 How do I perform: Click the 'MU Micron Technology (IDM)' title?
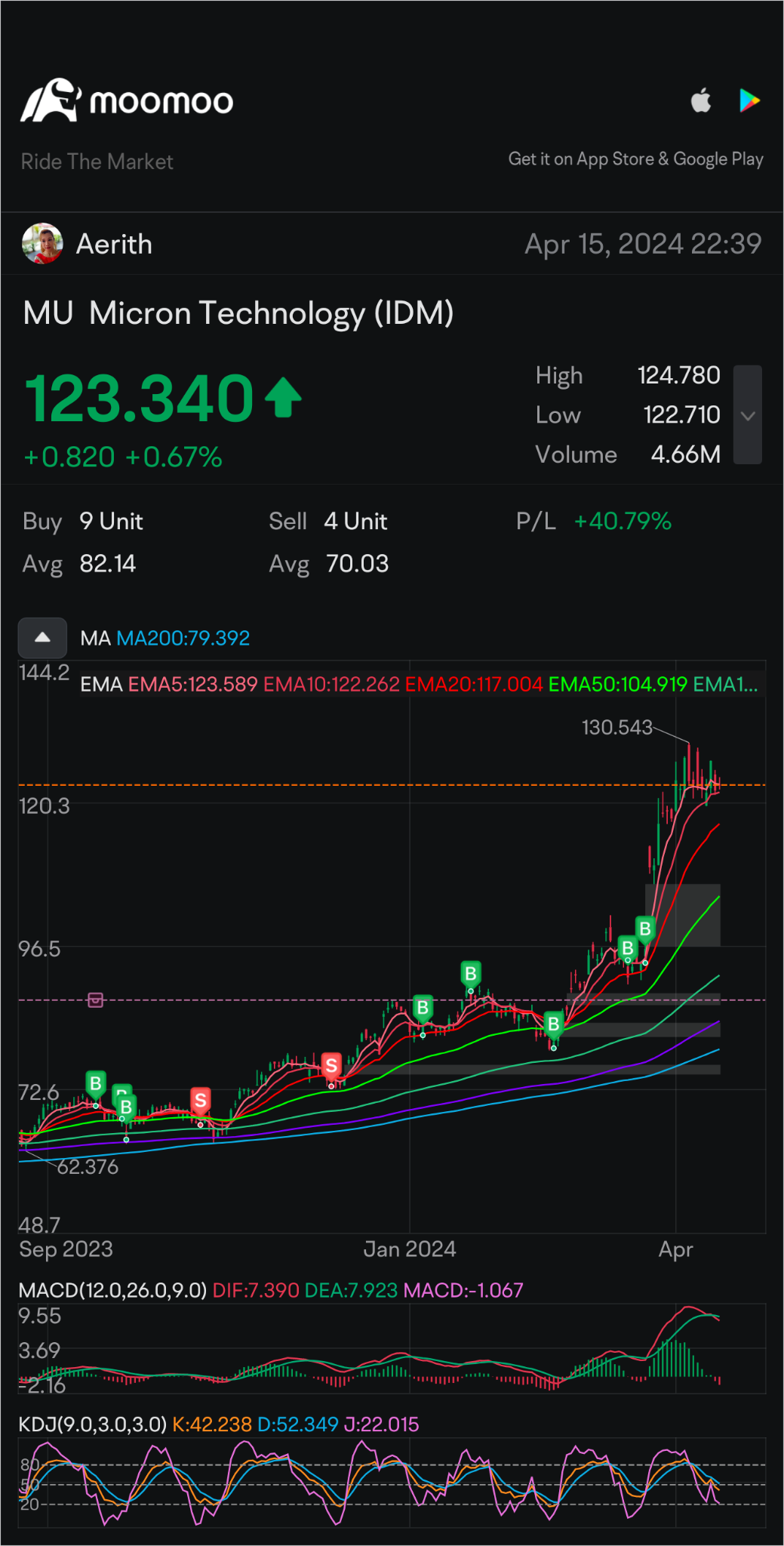point(238,313)
